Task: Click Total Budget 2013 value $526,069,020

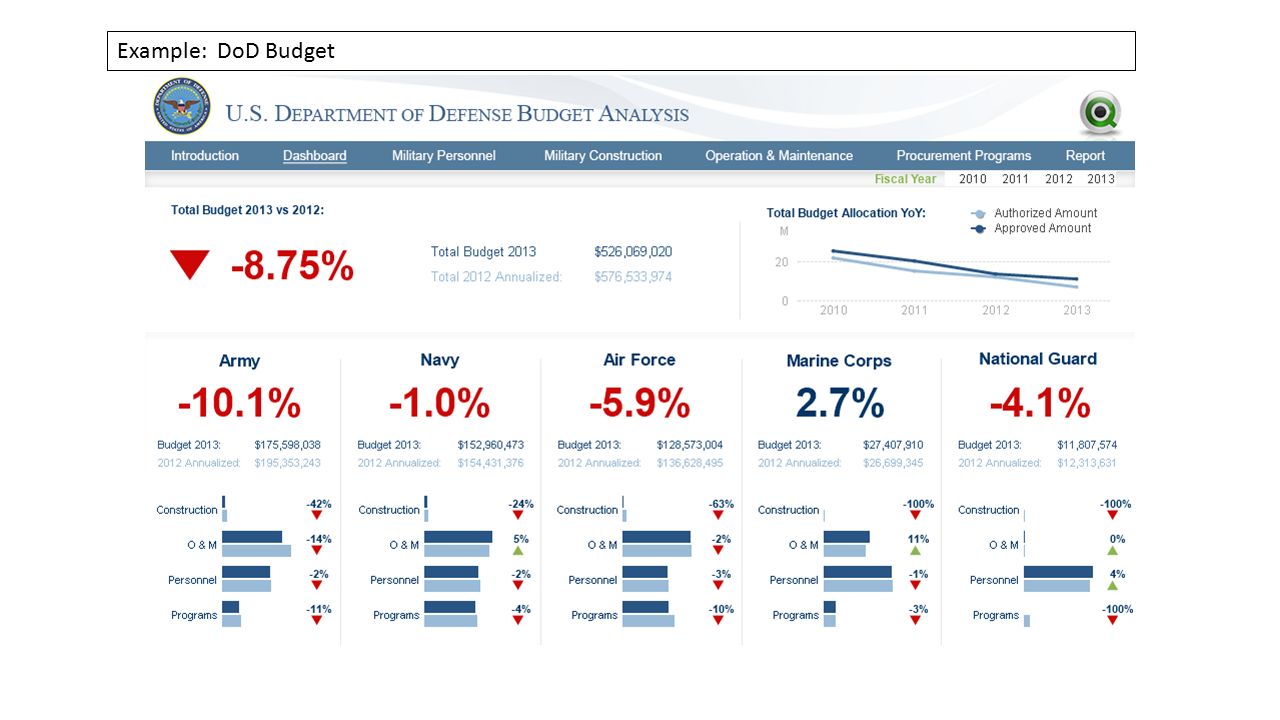Action: (633, 252)
